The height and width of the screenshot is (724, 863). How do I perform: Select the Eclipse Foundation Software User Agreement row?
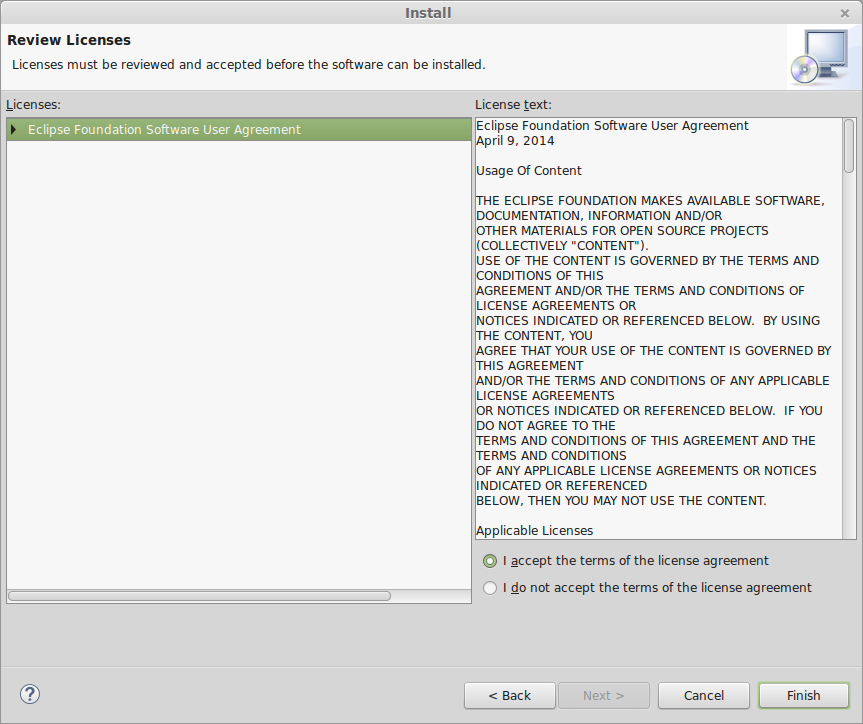239,129
